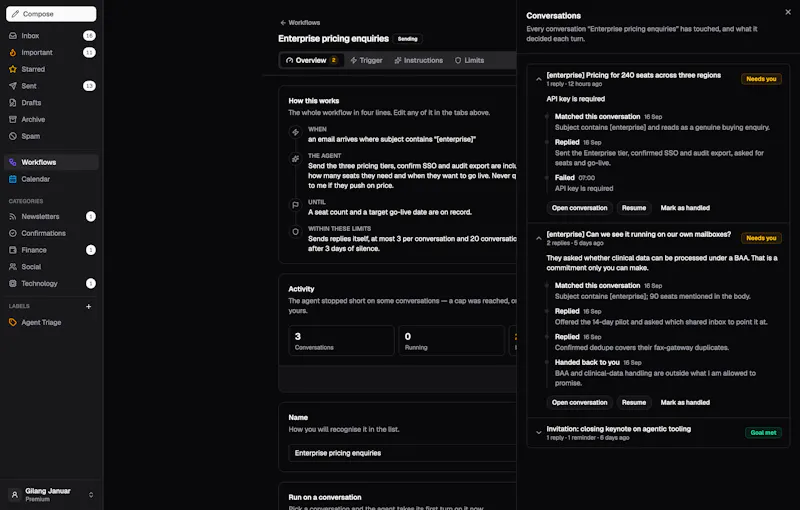Select the Technology category
This screenshot has height=510, width=800.
pyautogui.click(x=51, y=284)
